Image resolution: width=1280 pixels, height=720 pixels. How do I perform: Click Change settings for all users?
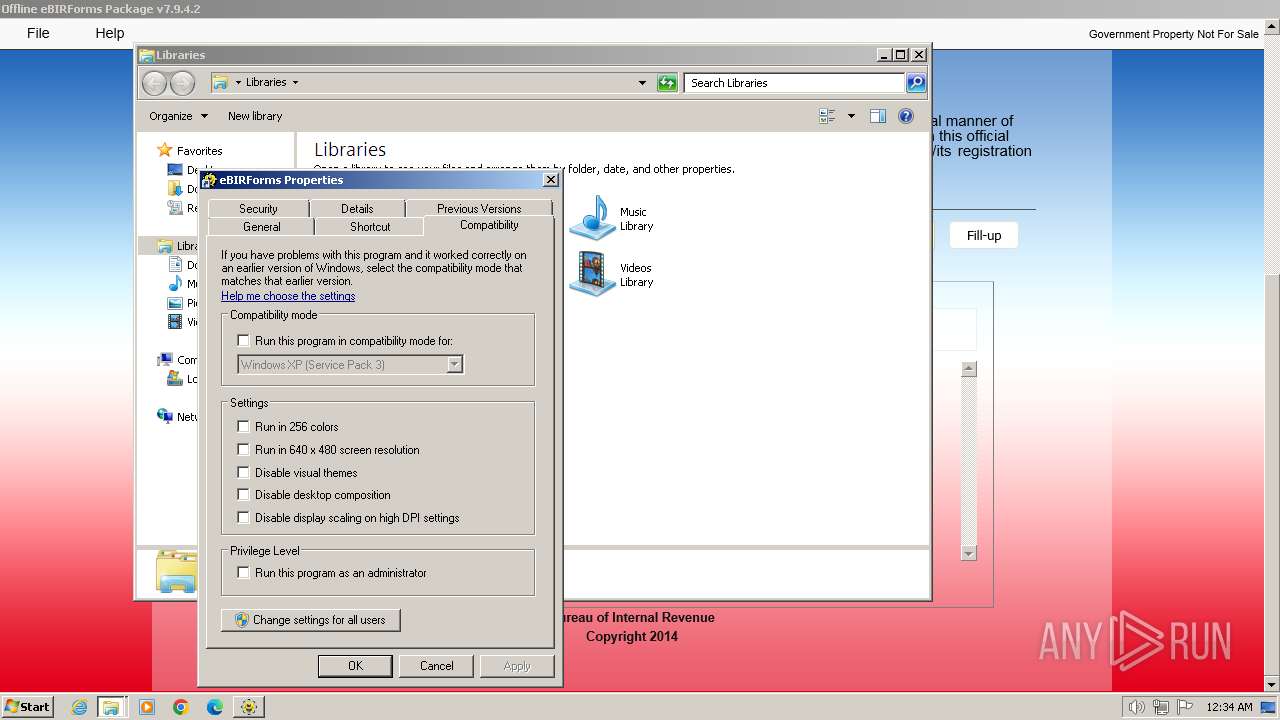tap(311, 620)
